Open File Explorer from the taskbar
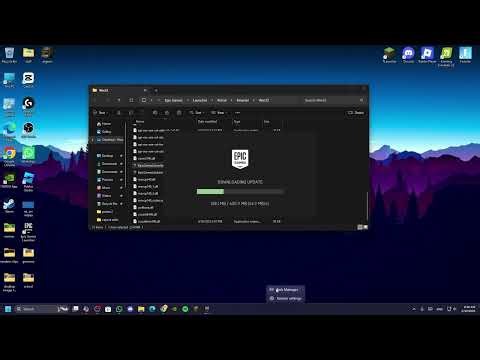 point(141,309)
